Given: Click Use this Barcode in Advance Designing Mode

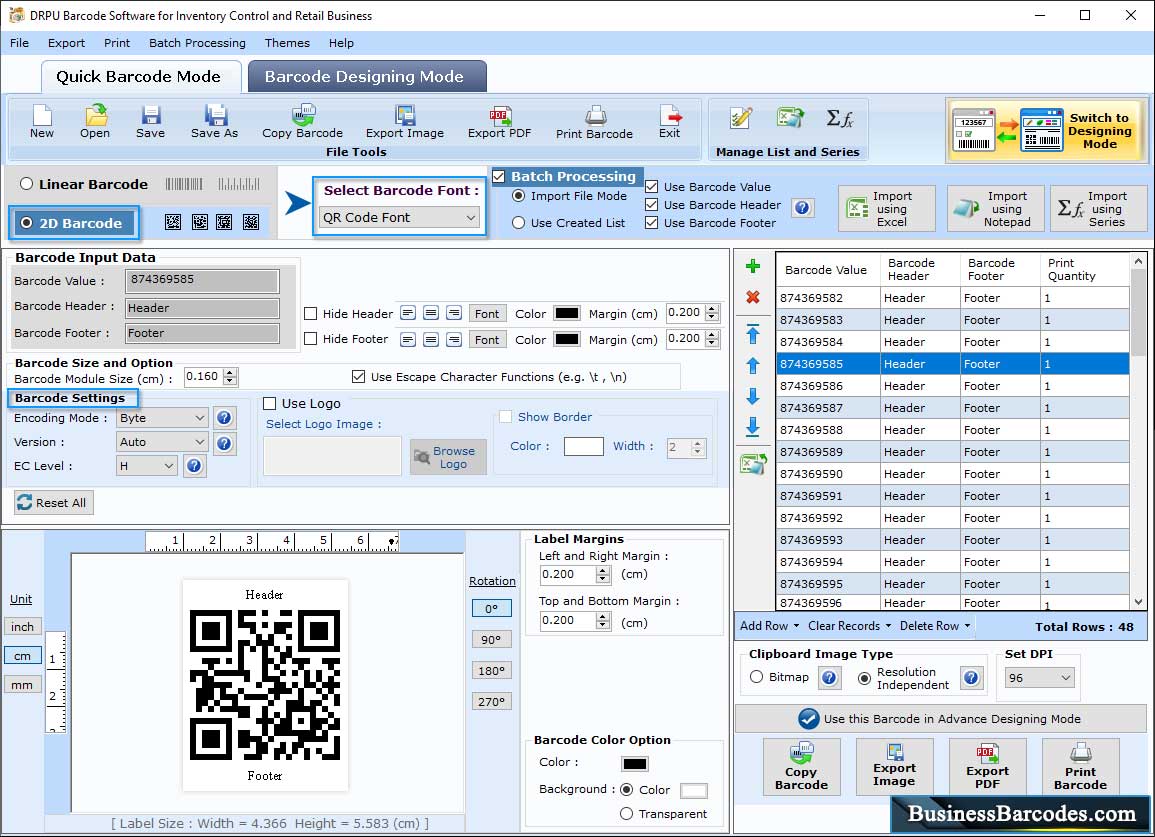Looking at the screenshot, I should [x=941, y=718].
